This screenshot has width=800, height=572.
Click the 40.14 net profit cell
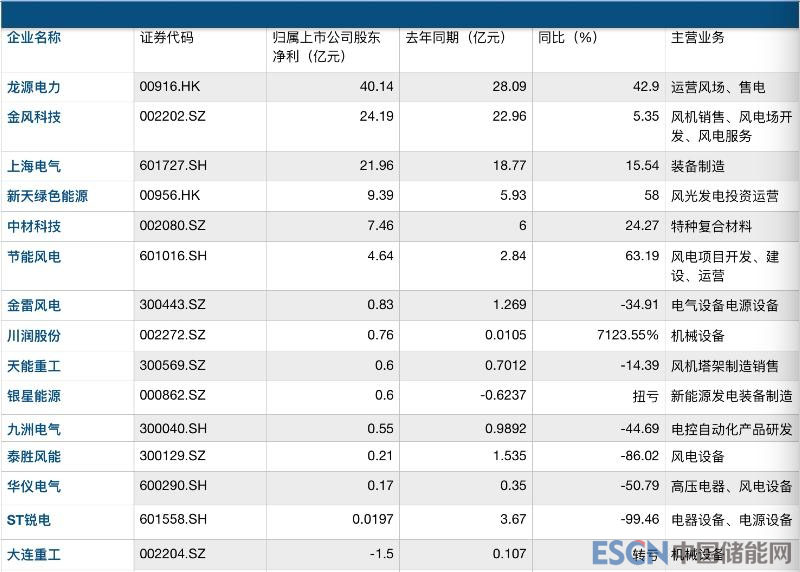[x=376, y=87]
